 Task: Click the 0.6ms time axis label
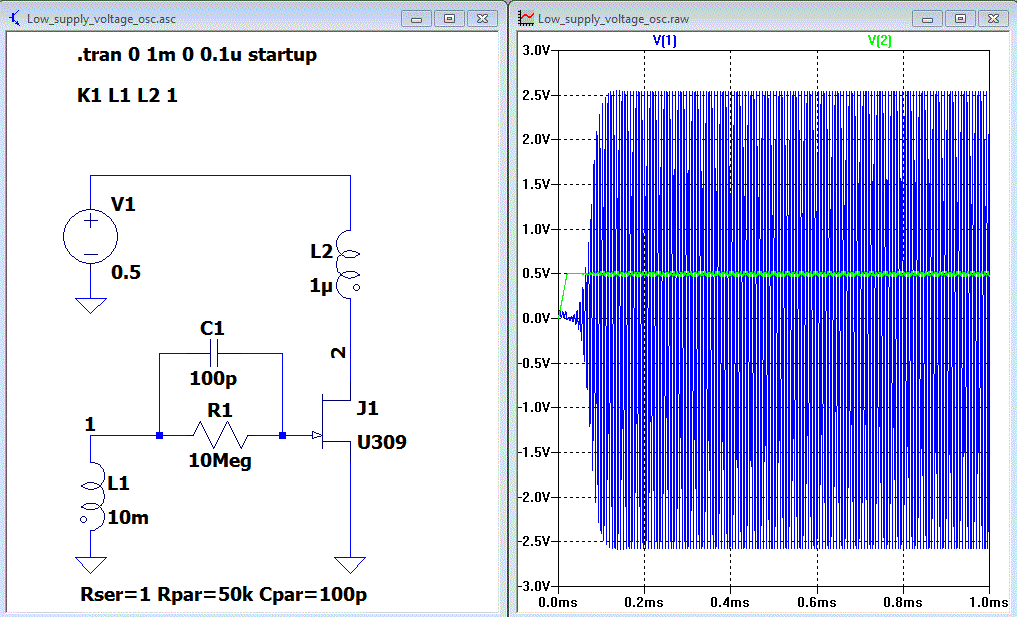(x=817, y=603)
